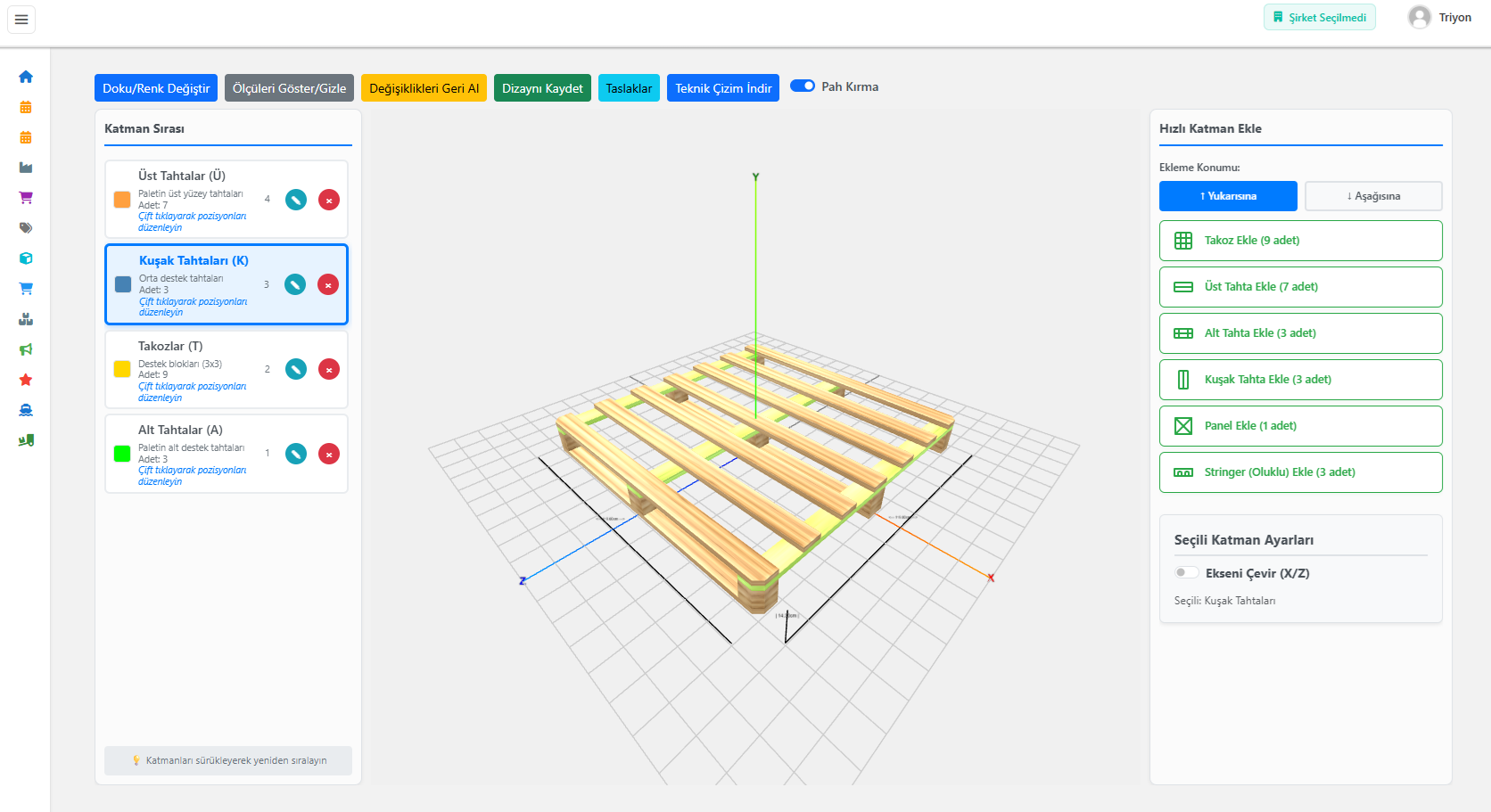Open the forklift icon at sidebar bottom
The height and width of the screenshot is (812, 1491).
[x=25, y=440]
